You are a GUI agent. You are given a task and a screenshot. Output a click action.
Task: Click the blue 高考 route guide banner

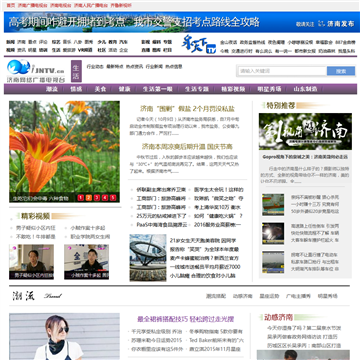tap(182, 22)
